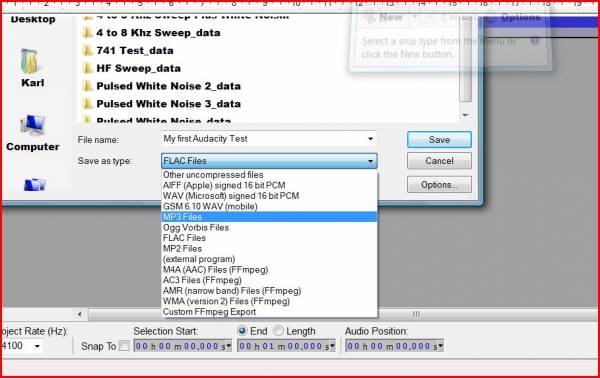
Task: Choose M4A (AAC) Files (FFmpeg)
Action: click(269, 270)
